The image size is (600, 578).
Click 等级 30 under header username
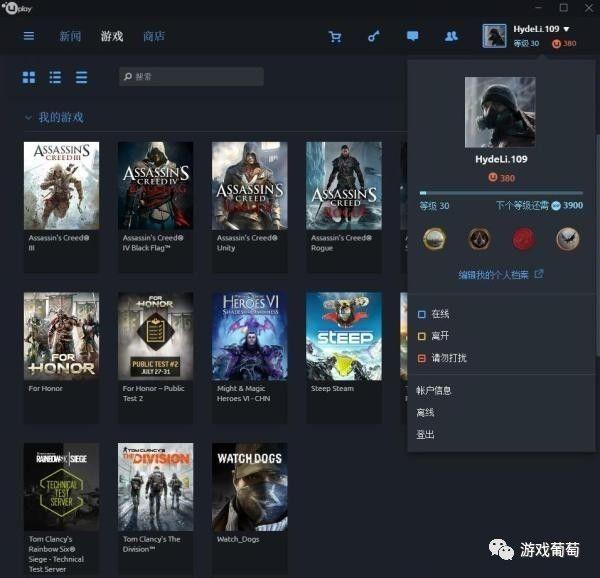pyautogui.click(x=526, y=44)
